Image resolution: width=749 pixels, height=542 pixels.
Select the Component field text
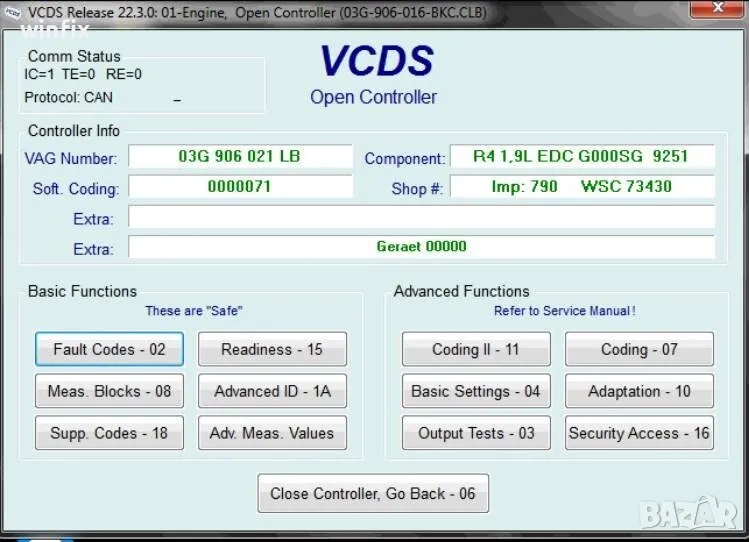click(x=581, y=157)
